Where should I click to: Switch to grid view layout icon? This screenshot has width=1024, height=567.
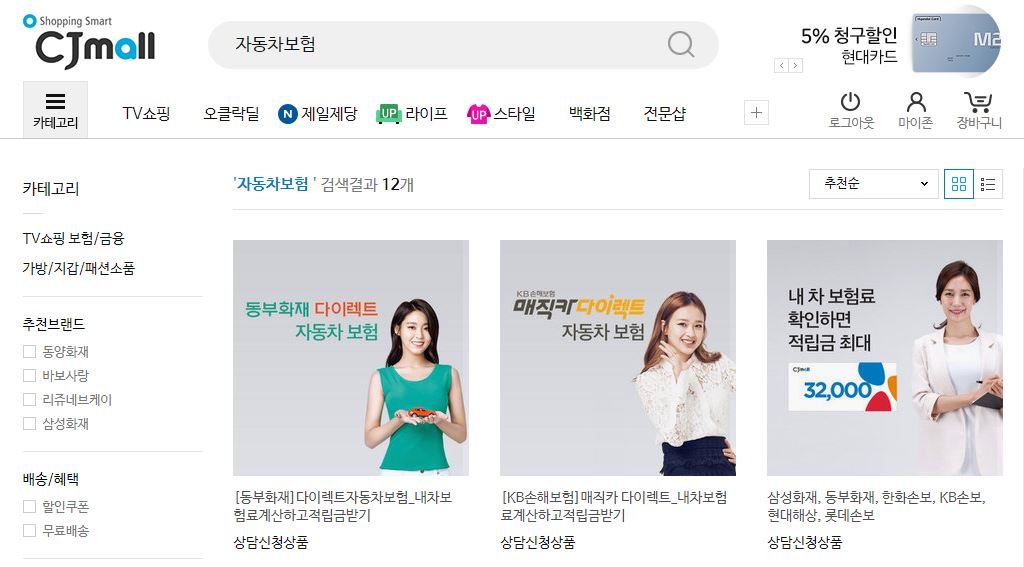coord(959,184)
